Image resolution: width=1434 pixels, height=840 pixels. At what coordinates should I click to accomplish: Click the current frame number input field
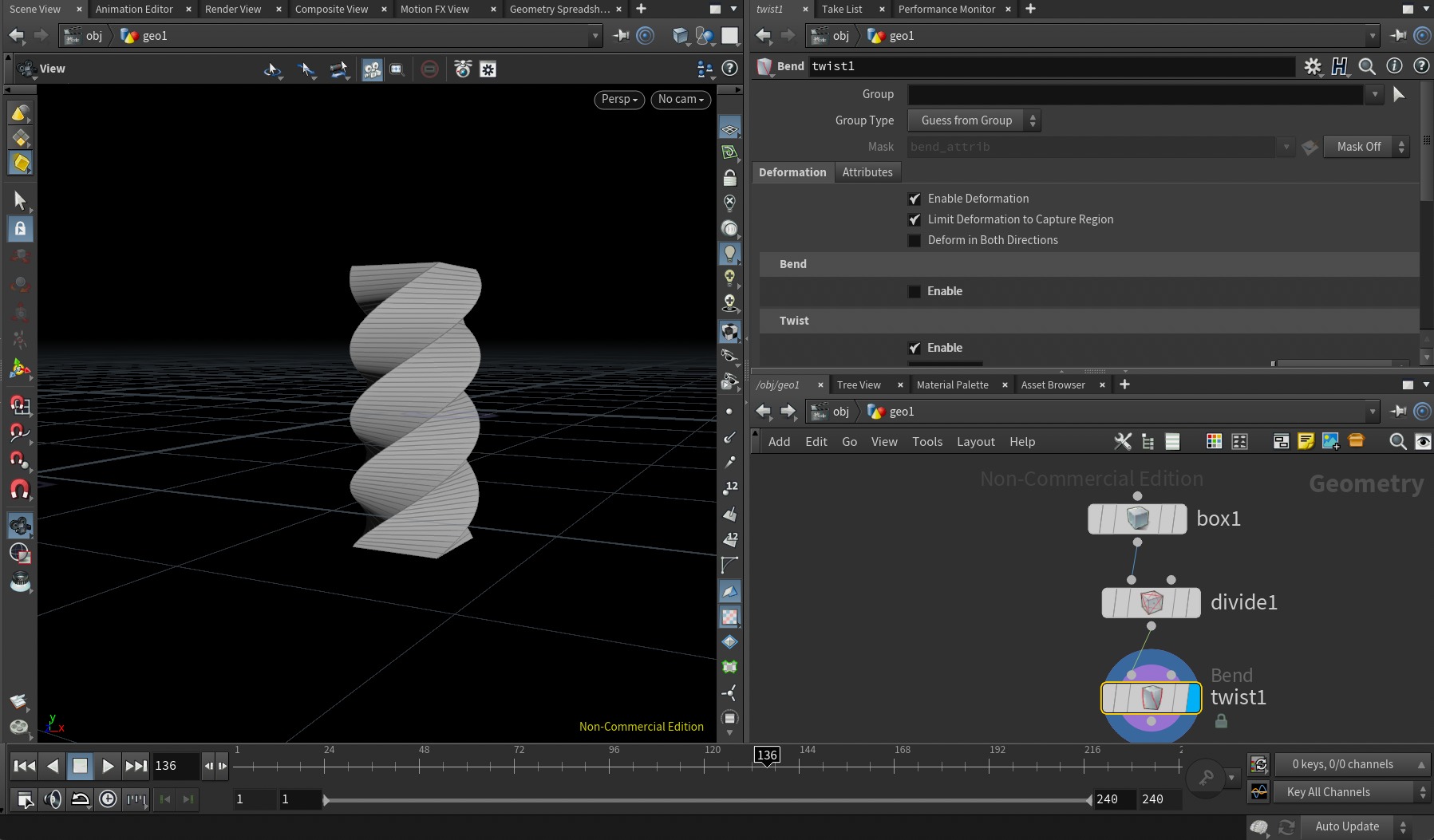[x=174, y=765]
